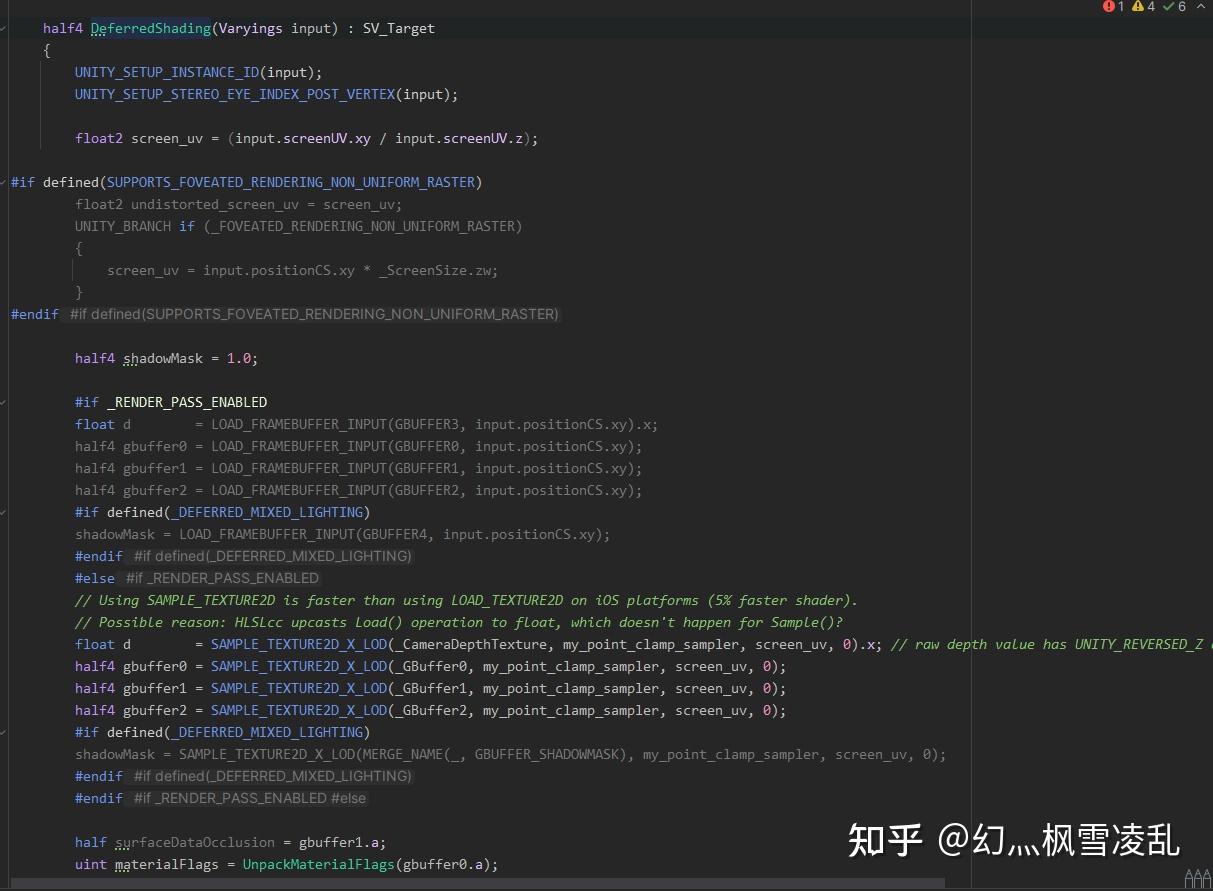Click LOAD_FRAMEBUFFER_INPUT on the GBUFFER0 line
1213x891 pixels.
(299, 446)
